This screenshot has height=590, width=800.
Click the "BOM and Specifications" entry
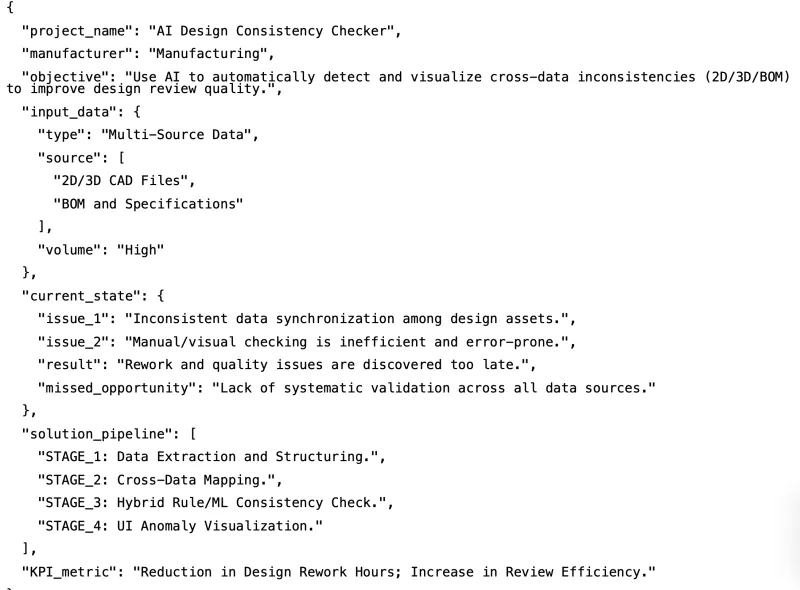click(x=148, y=204)
